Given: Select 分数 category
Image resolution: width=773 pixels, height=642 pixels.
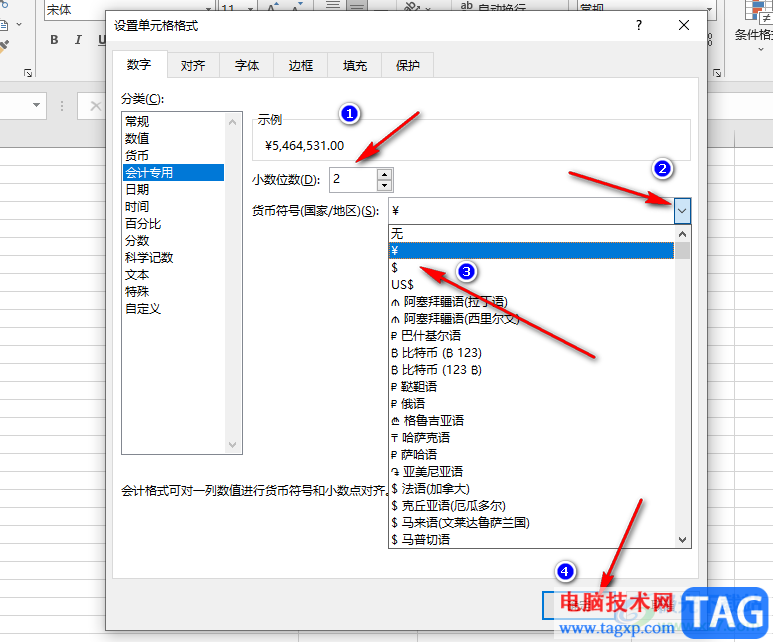Looking at the screenshot, I should tap(173, 241).
